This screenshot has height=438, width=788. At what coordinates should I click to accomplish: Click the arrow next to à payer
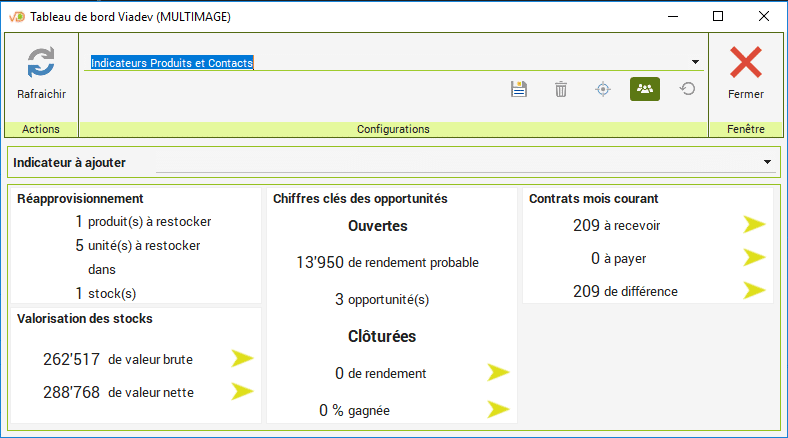click(754, 258)
